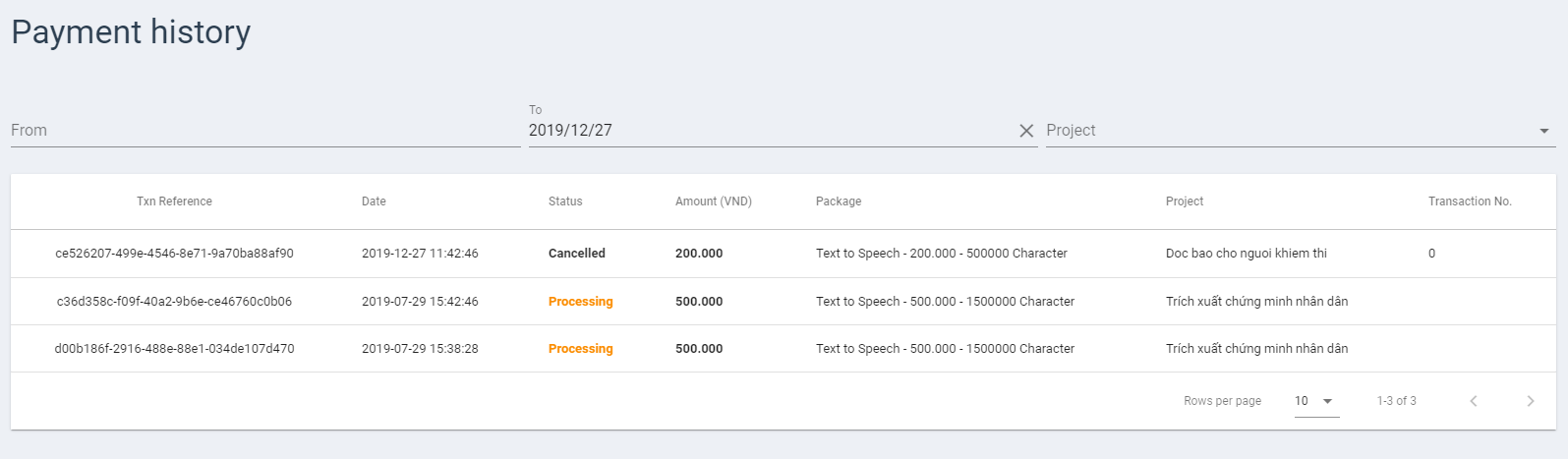1568x459 pixels.
Task: Select transaction d00b186f-2916-488e-88e1-034de107d470
Action: click(x=174, y=349)
